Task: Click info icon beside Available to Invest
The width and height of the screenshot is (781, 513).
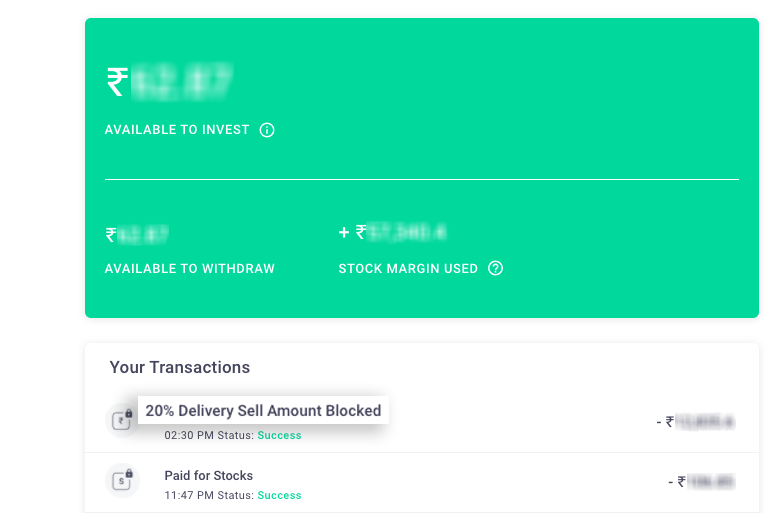Action: tap(267, 130)
